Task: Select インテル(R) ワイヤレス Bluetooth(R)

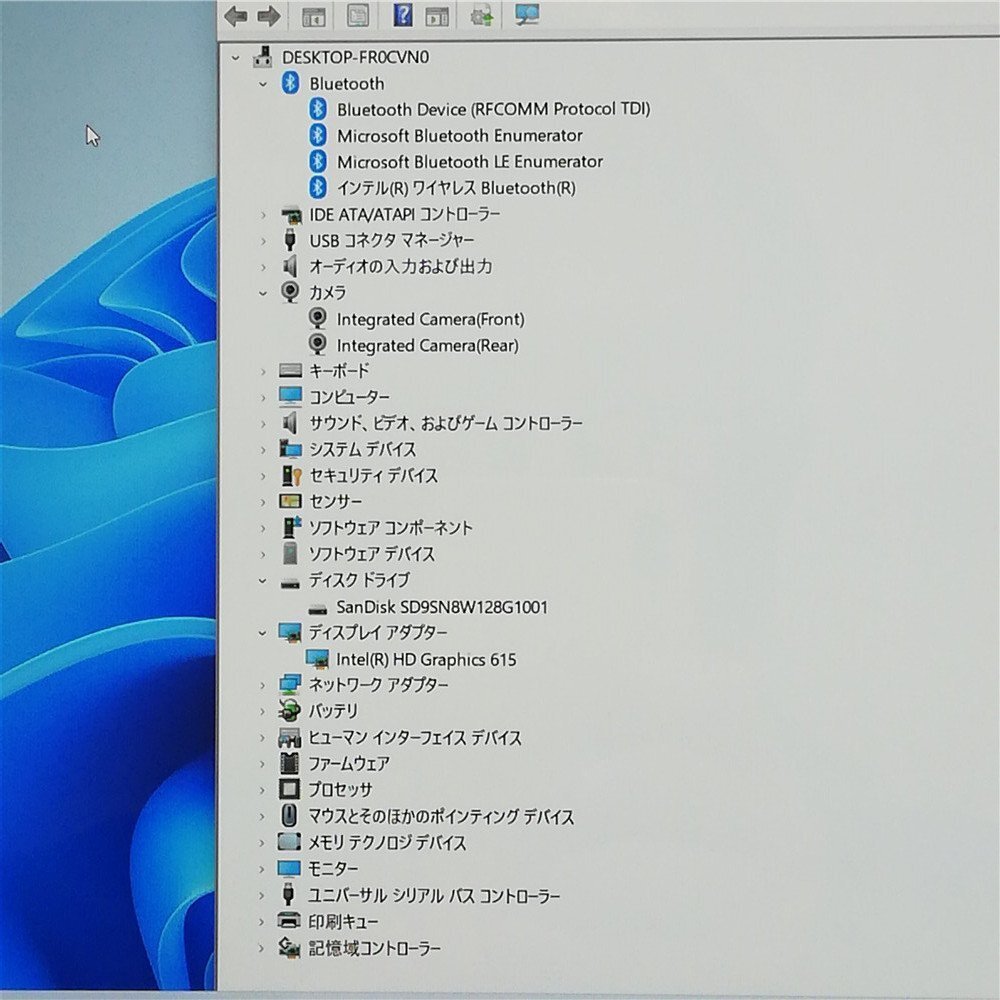Action: pos(456,188)
